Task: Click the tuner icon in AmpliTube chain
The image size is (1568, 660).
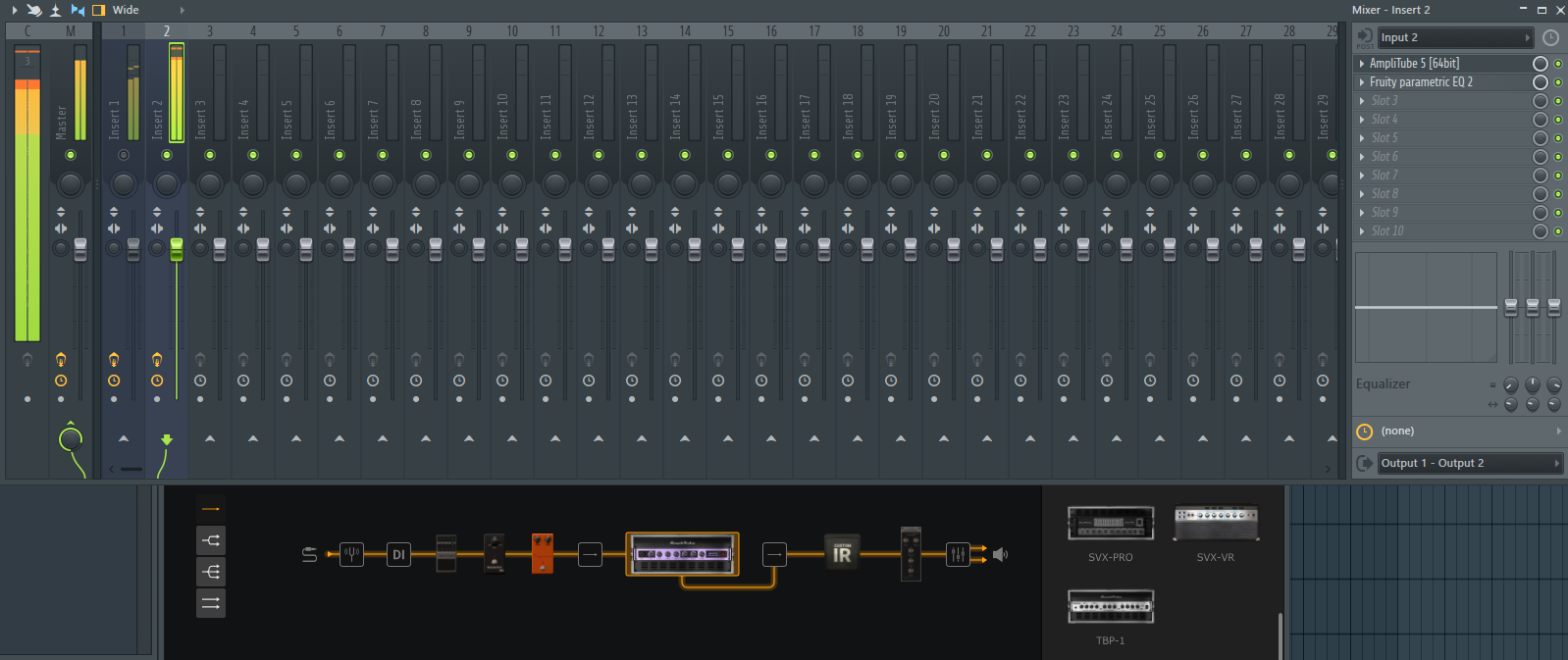Action: tap(351, 555)
